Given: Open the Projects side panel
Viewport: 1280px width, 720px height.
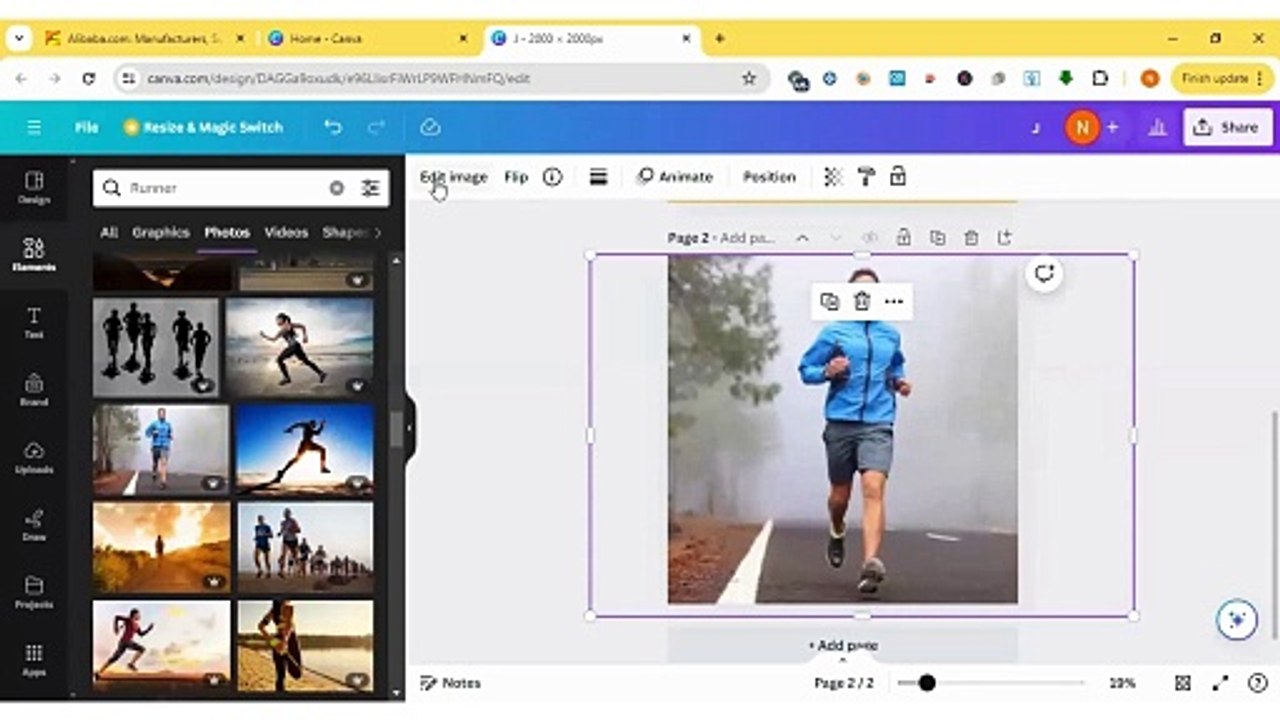Looking at the screenshot, I should pyautogui.click(x=34, y=592).
